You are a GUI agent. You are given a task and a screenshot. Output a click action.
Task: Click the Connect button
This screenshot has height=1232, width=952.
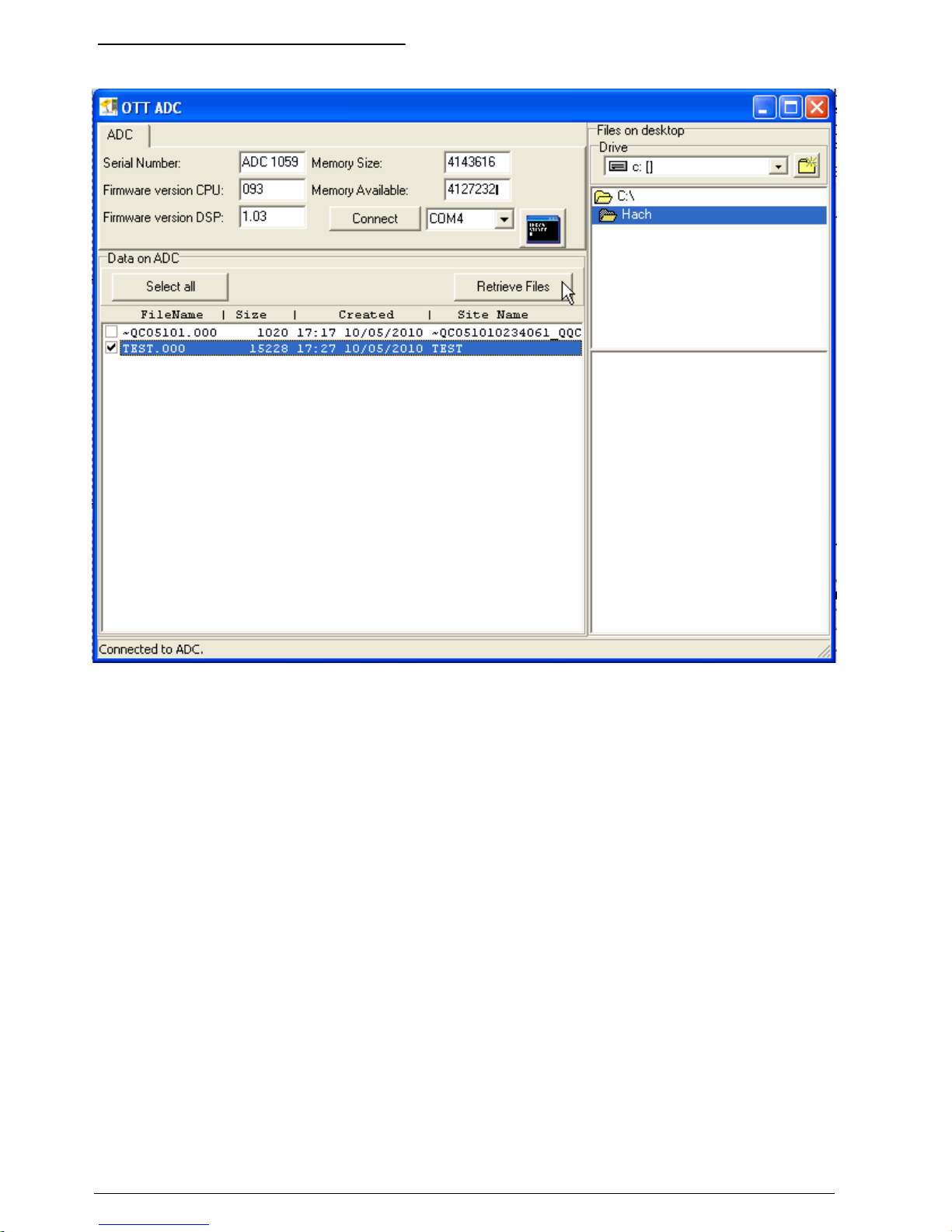point(375,218)
